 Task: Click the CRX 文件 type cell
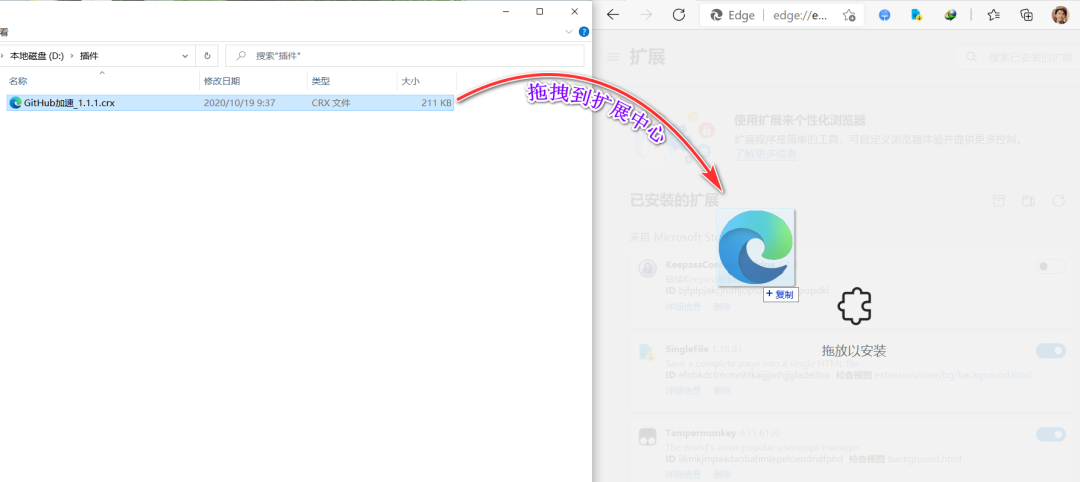coord(331,103)
